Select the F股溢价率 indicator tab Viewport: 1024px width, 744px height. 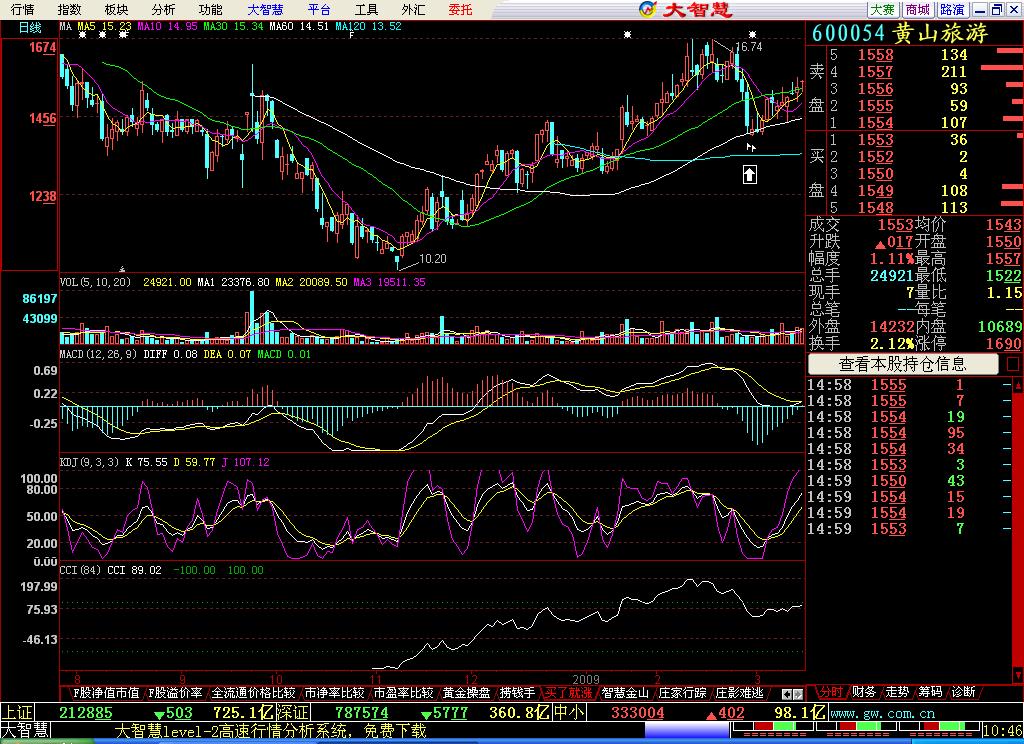175,693
